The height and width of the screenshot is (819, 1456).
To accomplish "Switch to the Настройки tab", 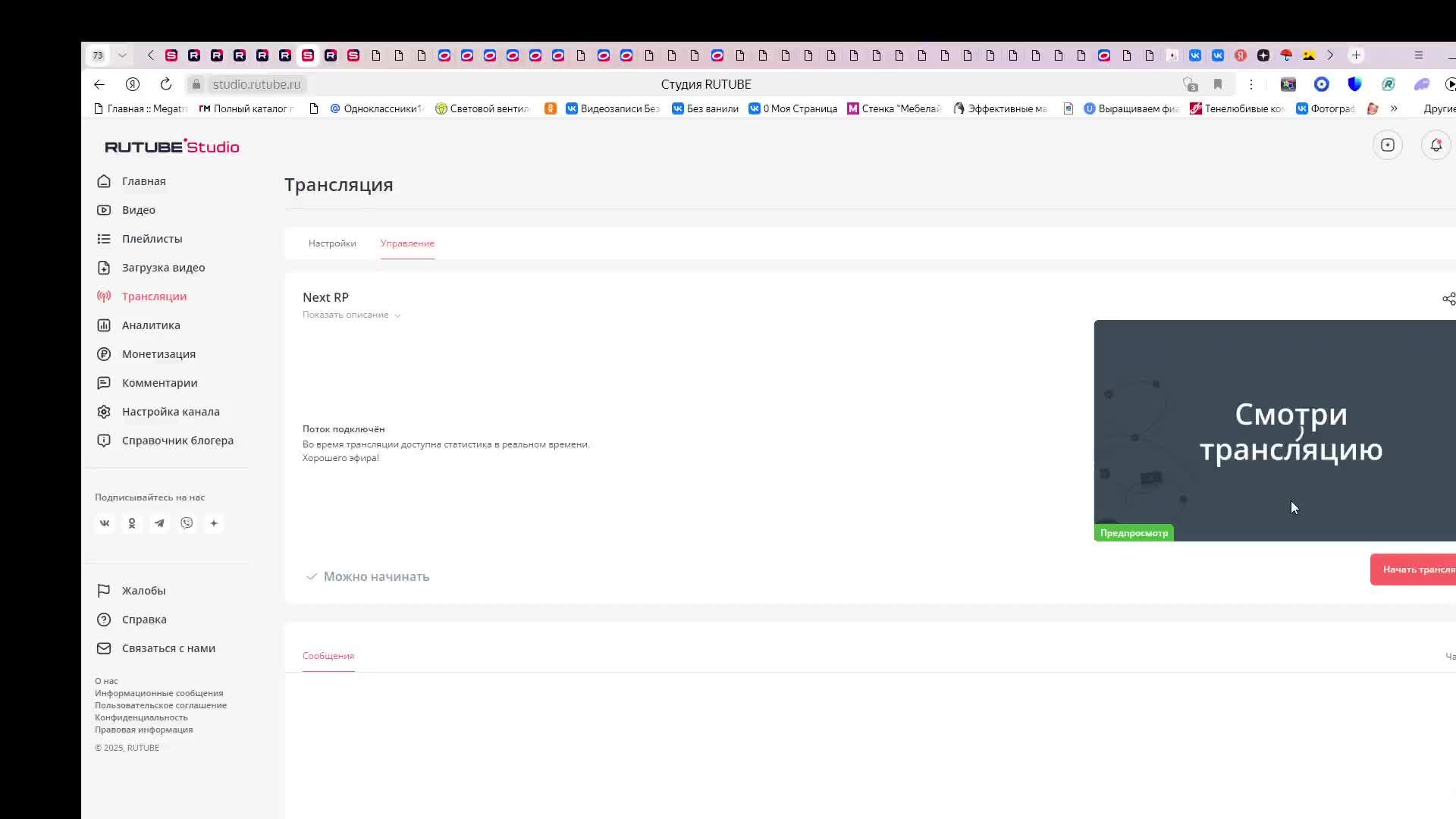I will tap(332, 243).
